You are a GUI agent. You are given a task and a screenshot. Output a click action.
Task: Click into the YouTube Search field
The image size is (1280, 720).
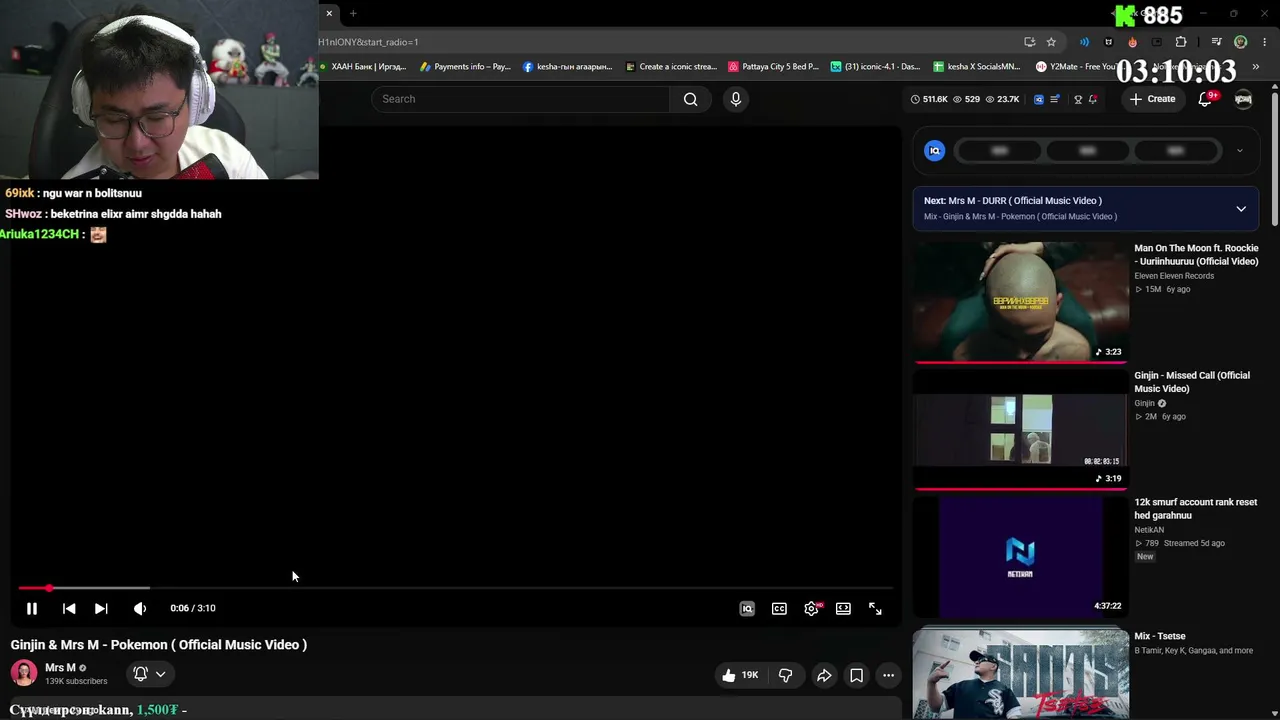coord(520,99)
